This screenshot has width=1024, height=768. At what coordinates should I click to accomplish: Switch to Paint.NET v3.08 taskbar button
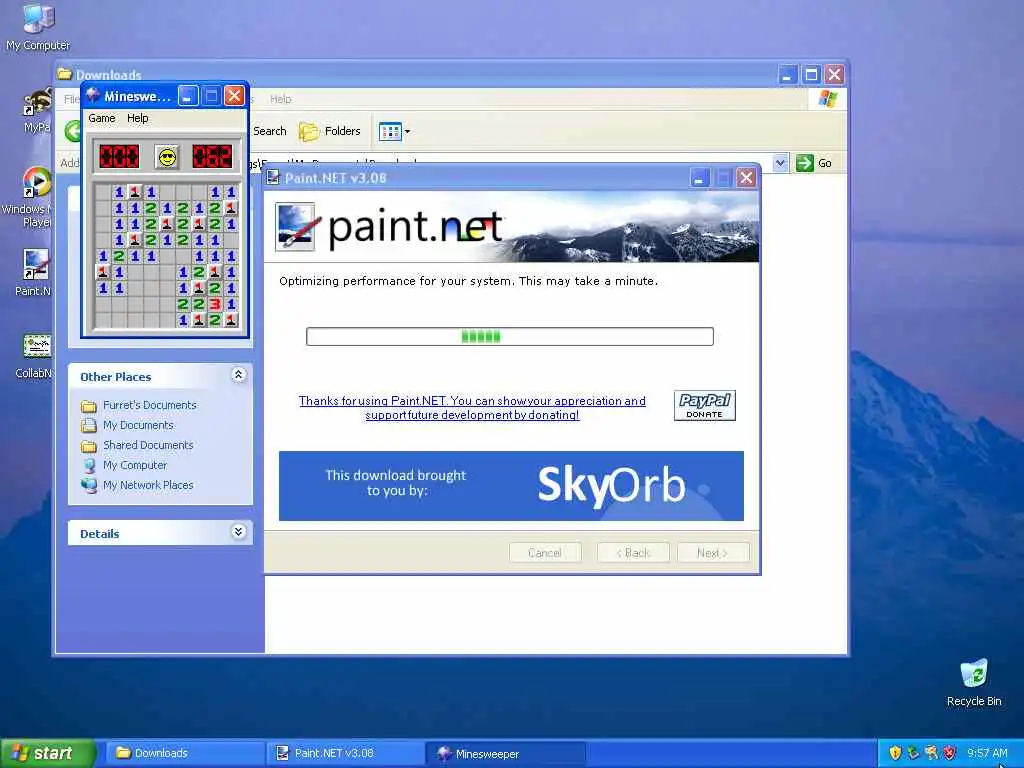pyautogui.click(x=345, y=754)
